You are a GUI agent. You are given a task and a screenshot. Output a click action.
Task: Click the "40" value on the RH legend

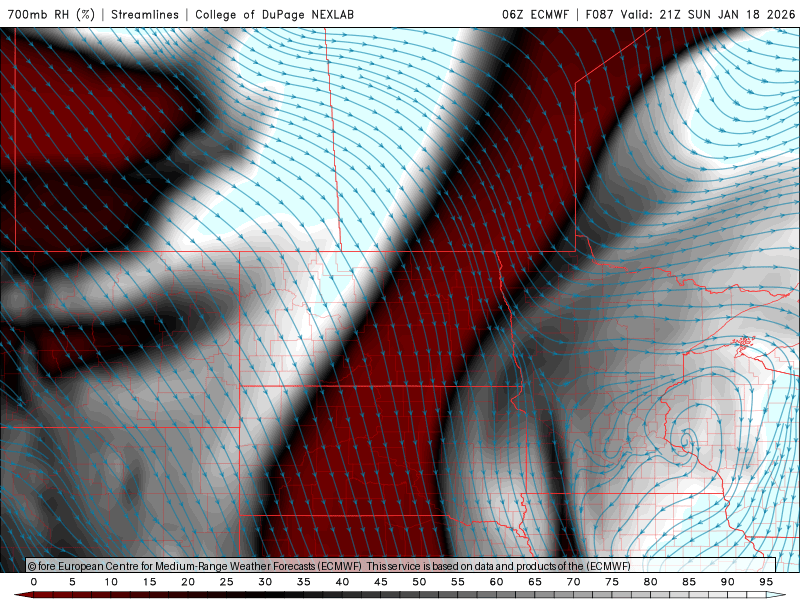pyautogui.click(x=342, y=582)
